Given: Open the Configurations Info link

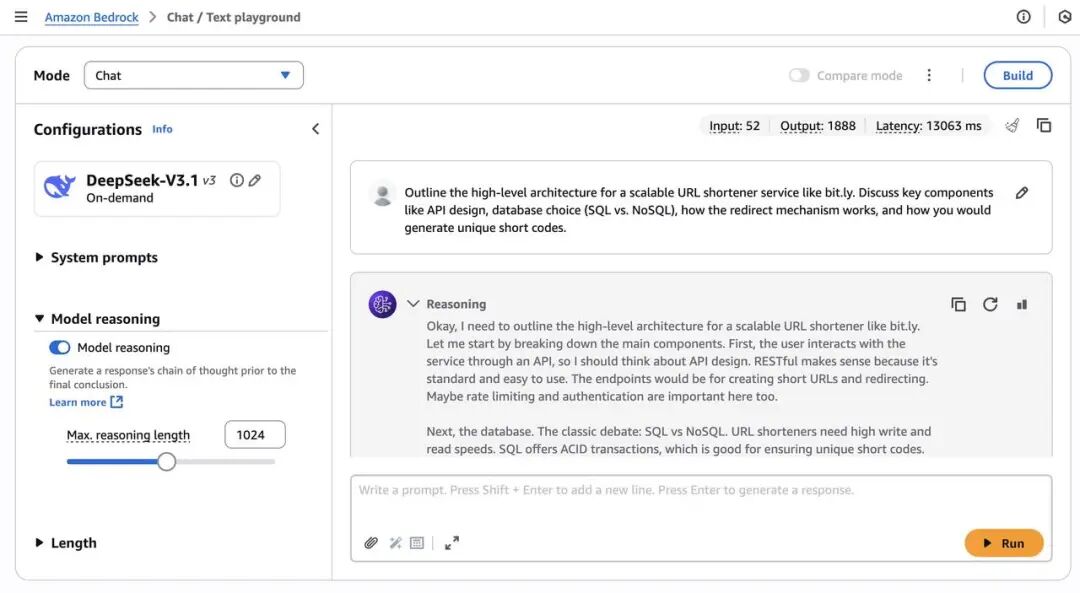Looking at the screenshot, I should tap(163, 129).
